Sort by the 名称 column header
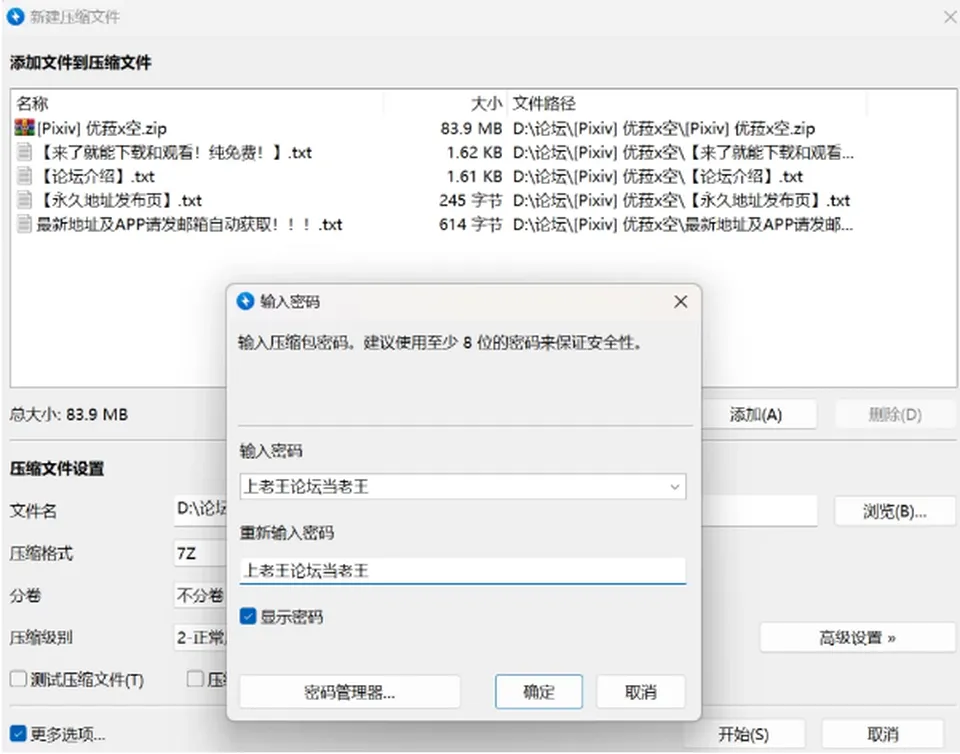The height and width of the screenshot is (754, 960). [32, 103]
